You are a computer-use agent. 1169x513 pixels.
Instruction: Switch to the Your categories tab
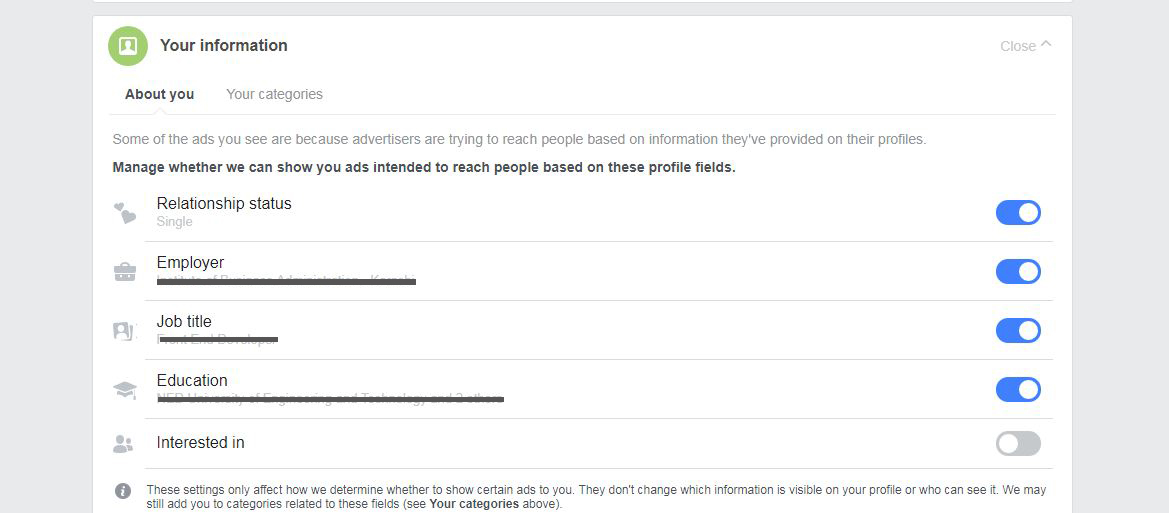click(274, 94)
